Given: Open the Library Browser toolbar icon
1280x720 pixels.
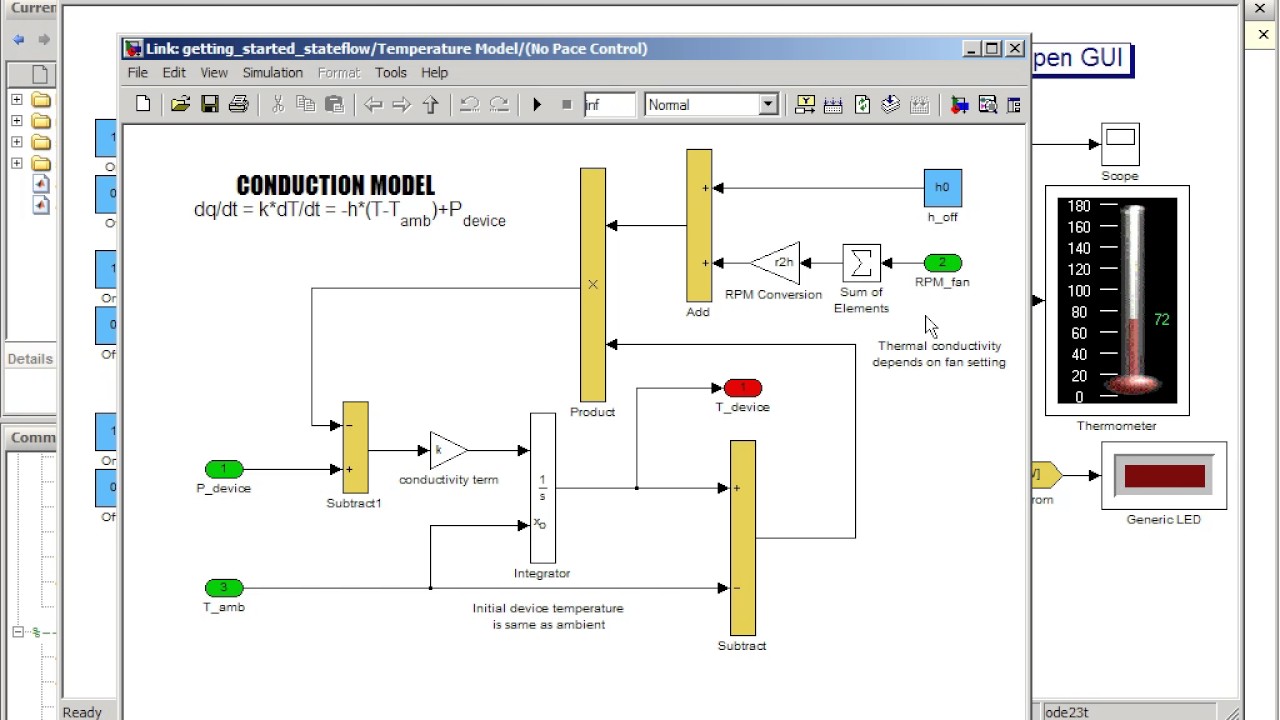Looking at the screenshot, I should pos(959,104).
